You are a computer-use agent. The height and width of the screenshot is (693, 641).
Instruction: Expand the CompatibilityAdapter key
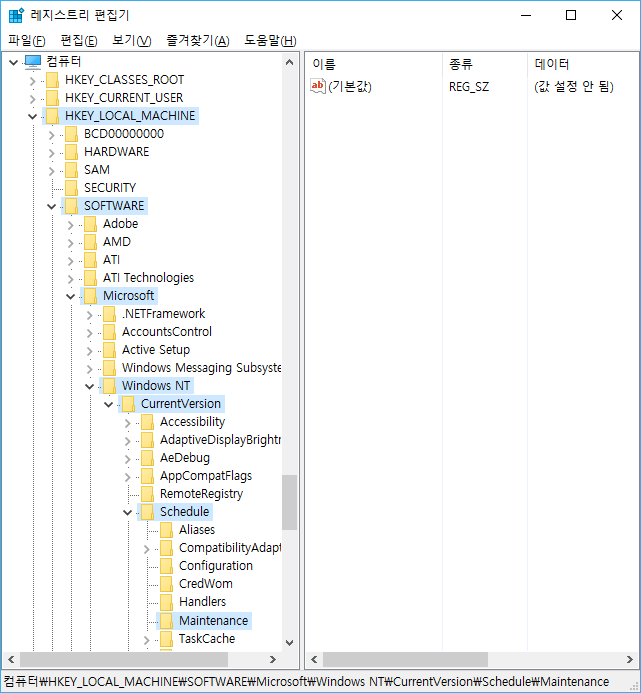click(x=147, y=549)
